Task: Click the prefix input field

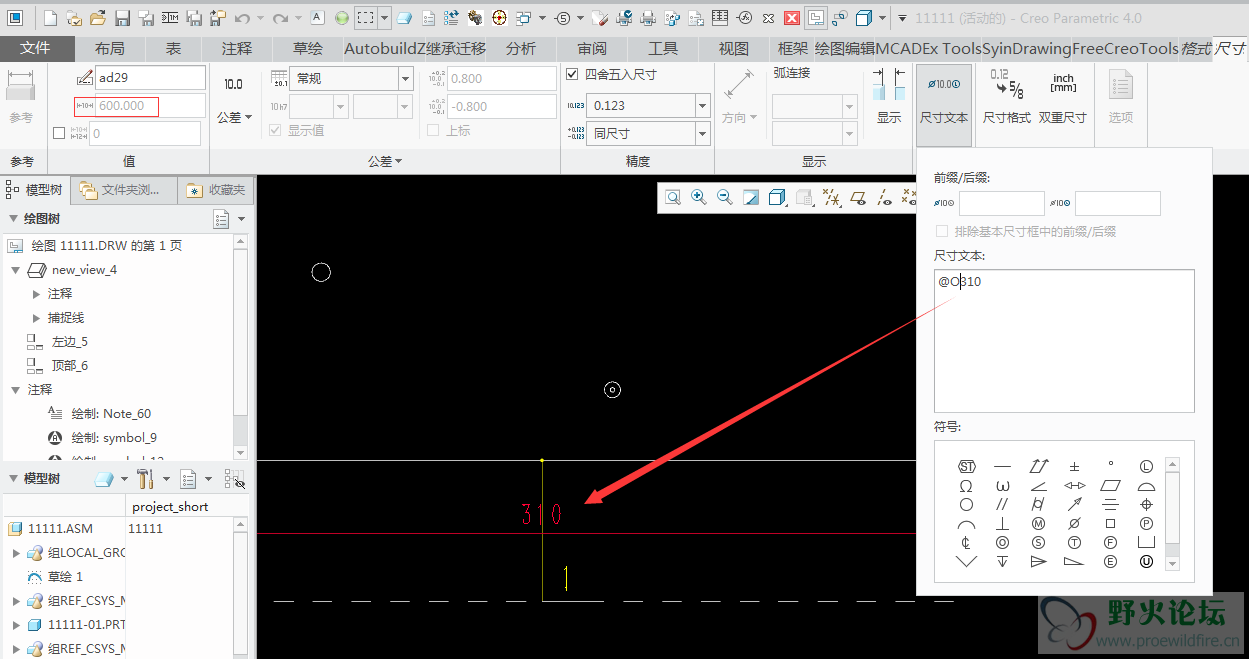Action: pos(1001,203)
